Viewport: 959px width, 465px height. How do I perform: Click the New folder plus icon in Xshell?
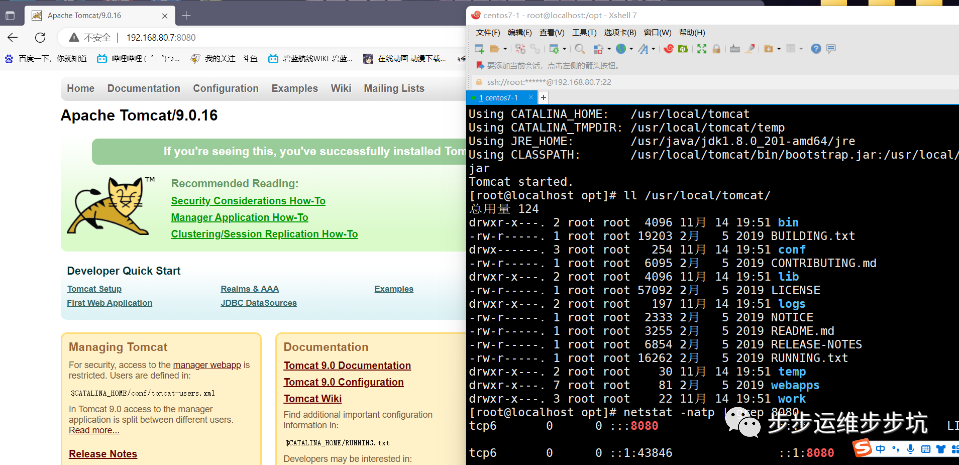point(769,49)
